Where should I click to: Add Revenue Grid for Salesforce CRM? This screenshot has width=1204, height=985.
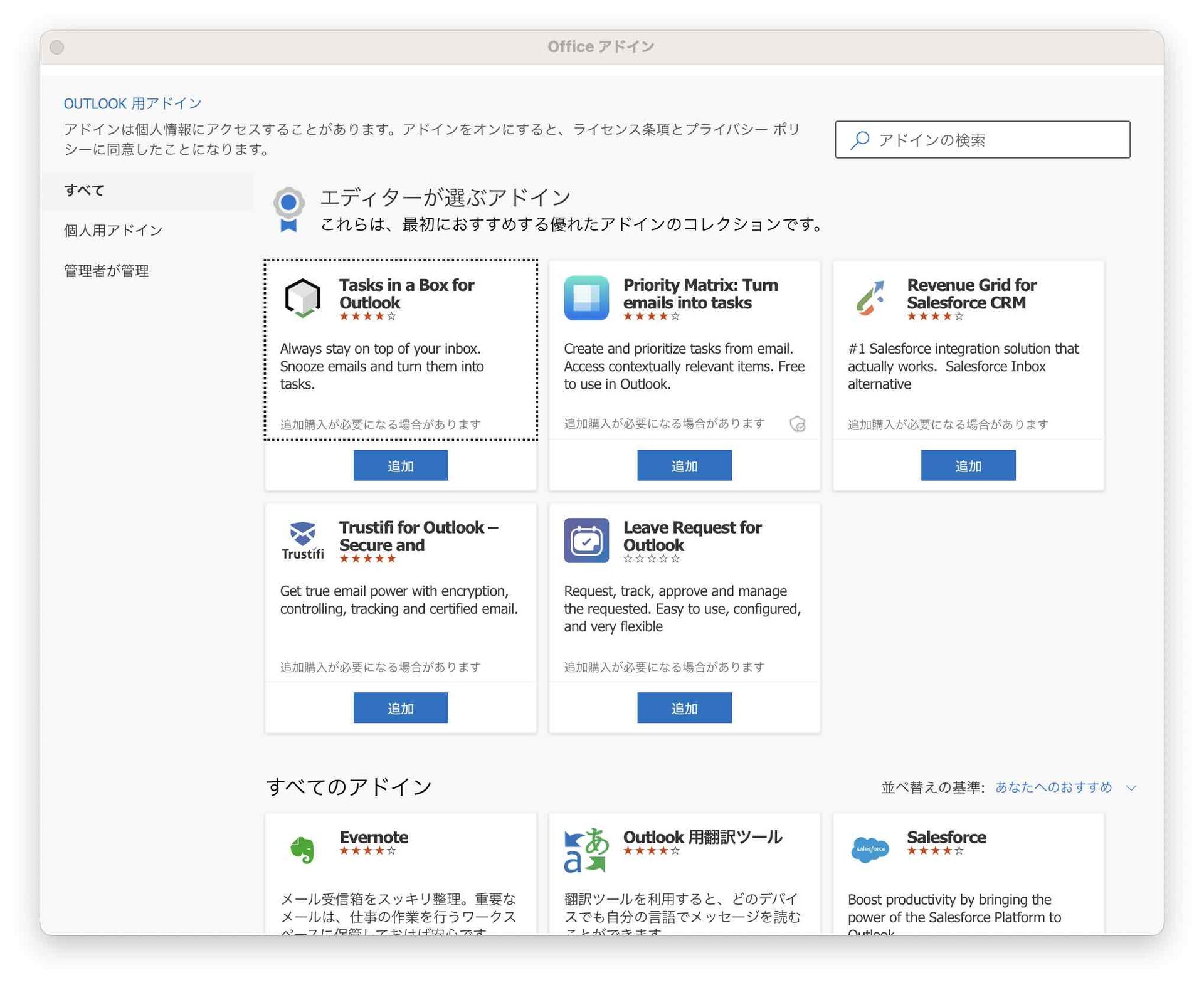click(x=968, y=465)
